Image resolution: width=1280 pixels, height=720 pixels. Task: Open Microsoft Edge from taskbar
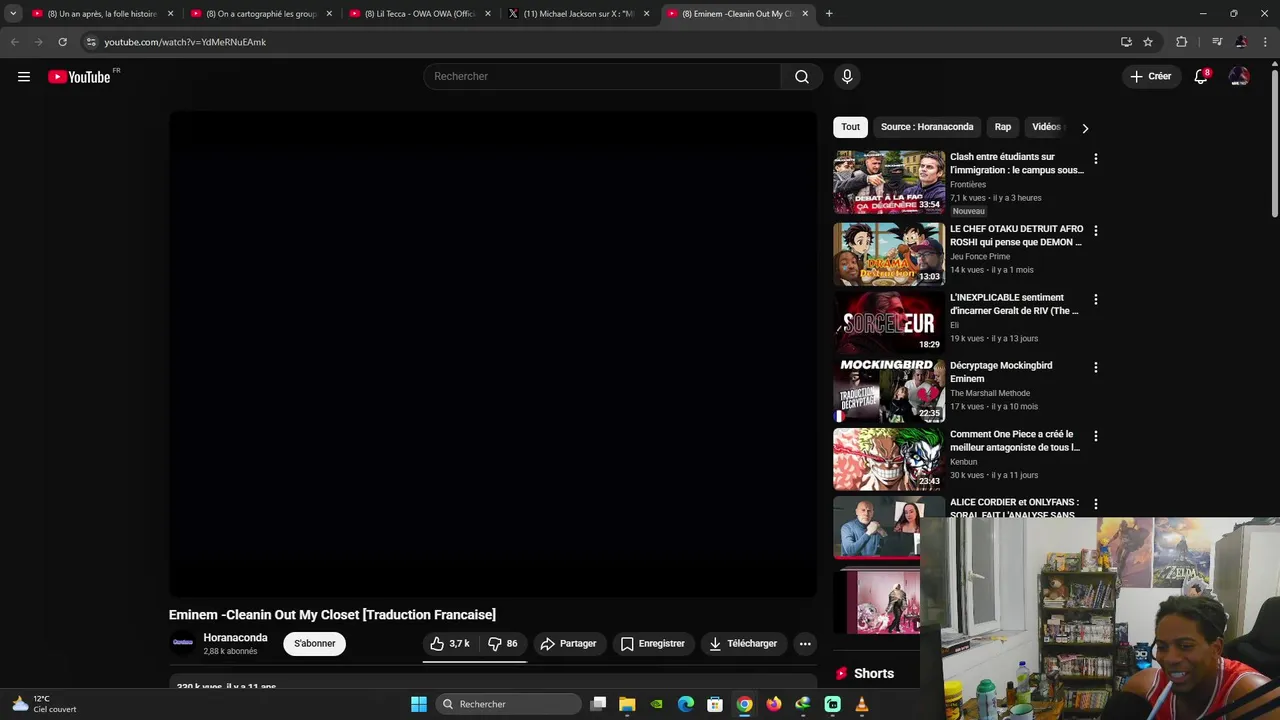coord(686,704)
